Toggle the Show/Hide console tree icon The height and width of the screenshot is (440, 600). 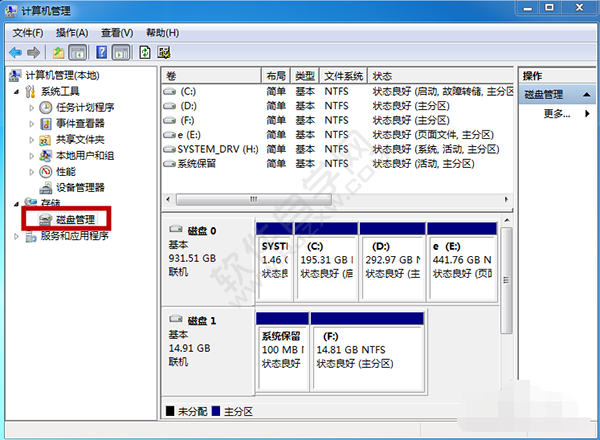(x=78, y=52)
